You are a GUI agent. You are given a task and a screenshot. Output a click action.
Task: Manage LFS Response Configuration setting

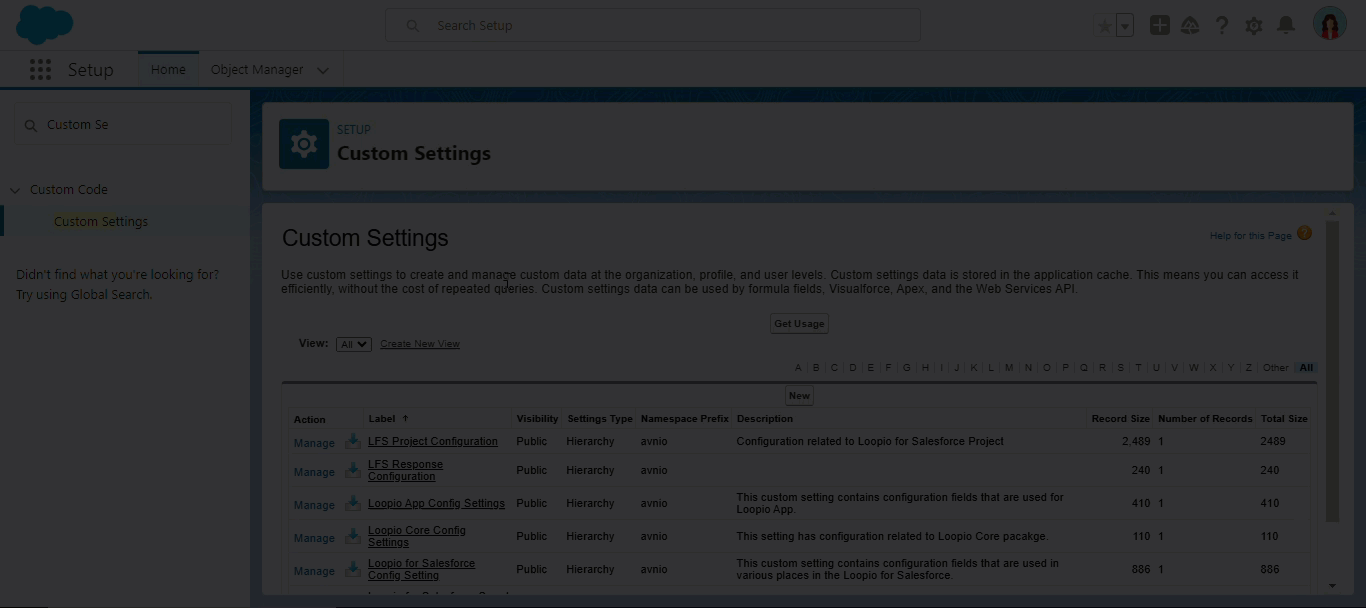314,472
